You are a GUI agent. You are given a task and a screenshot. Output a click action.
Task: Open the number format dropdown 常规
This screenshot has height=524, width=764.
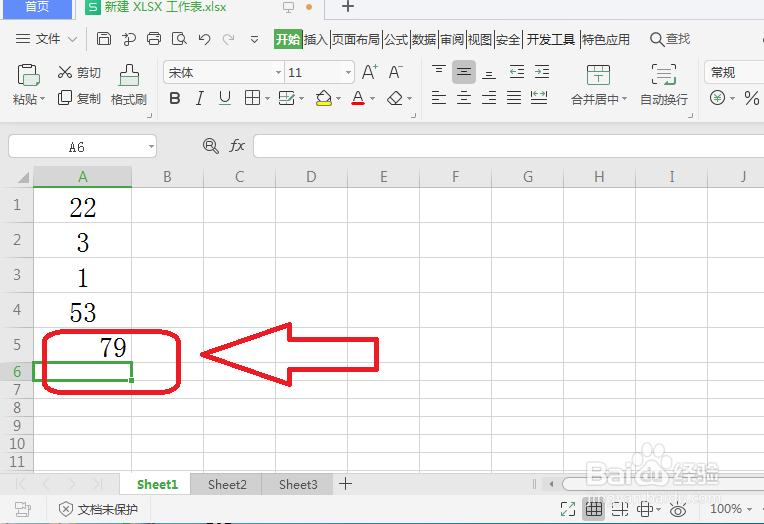click(x=734, y=73)
